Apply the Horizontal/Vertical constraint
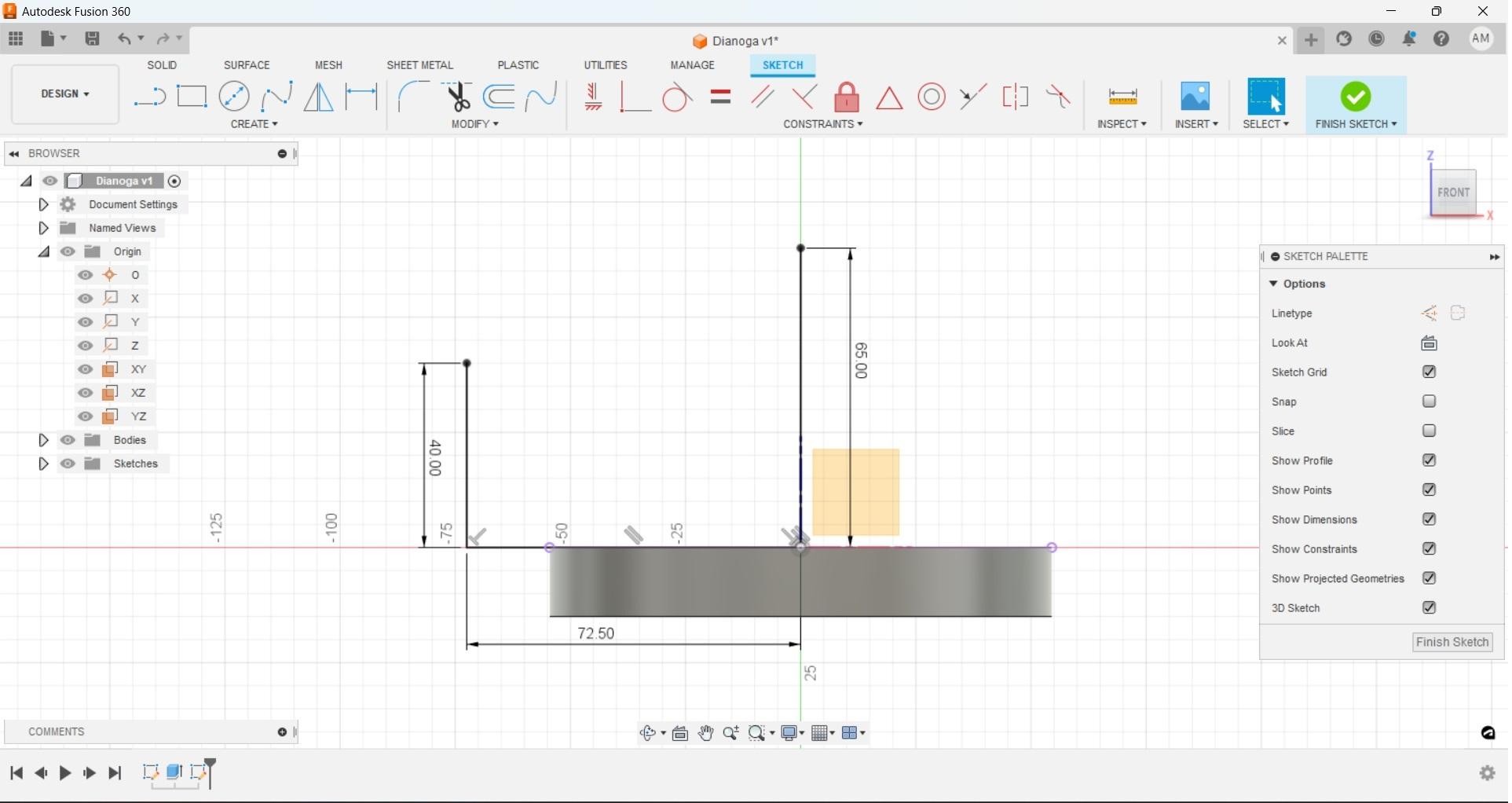 [x=594, y=97]
